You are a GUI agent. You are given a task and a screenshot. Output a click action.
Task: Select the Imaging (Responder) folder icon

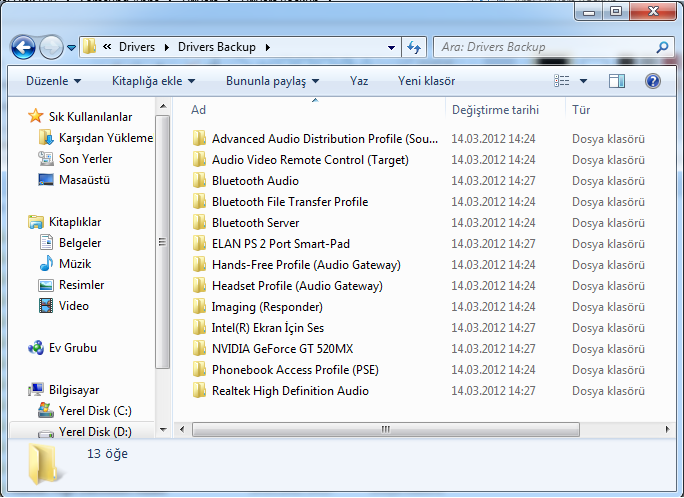coord(199,306)
